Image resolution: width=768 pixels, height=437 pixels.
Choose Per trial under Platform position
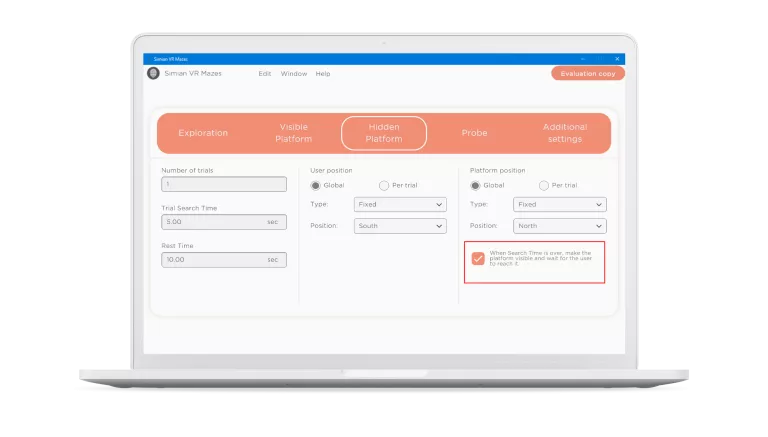tap(544, 186)
